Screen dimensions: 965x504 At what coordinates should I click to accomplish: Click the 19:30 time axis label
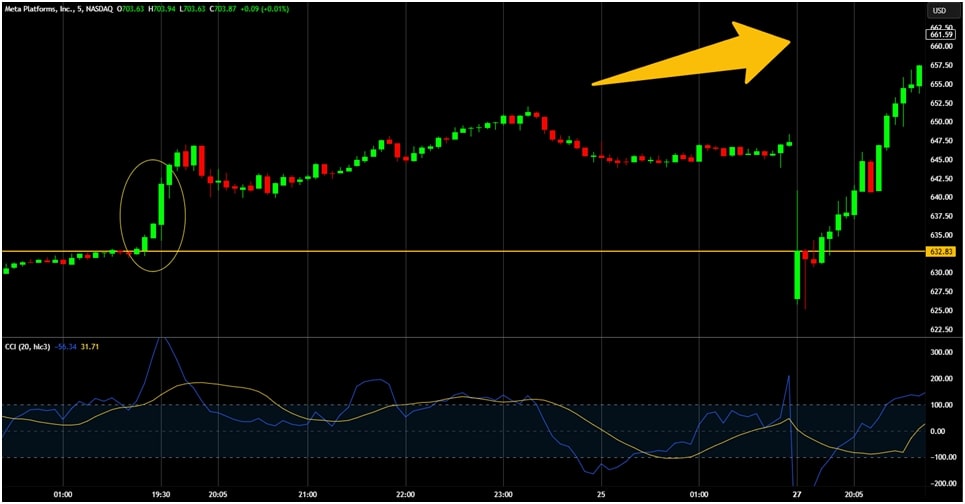(160, 494)
